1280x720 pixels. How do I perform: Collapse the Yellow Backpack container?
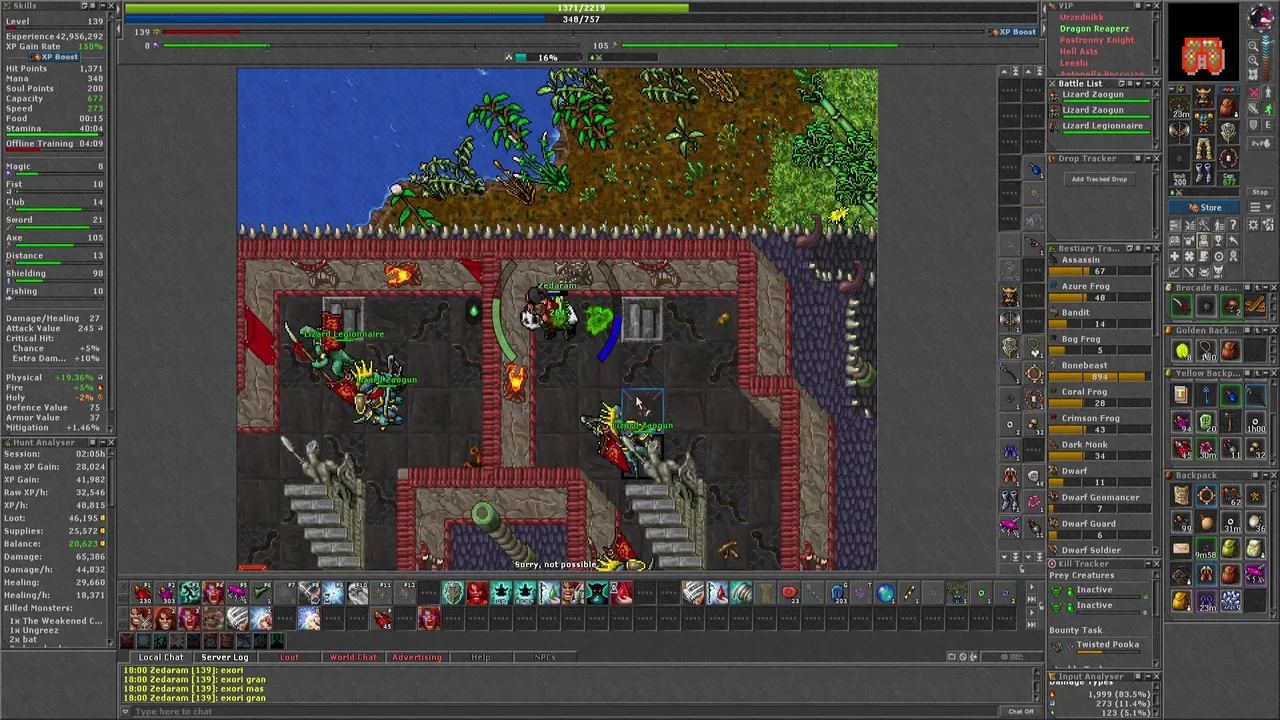pos(1266,373)
